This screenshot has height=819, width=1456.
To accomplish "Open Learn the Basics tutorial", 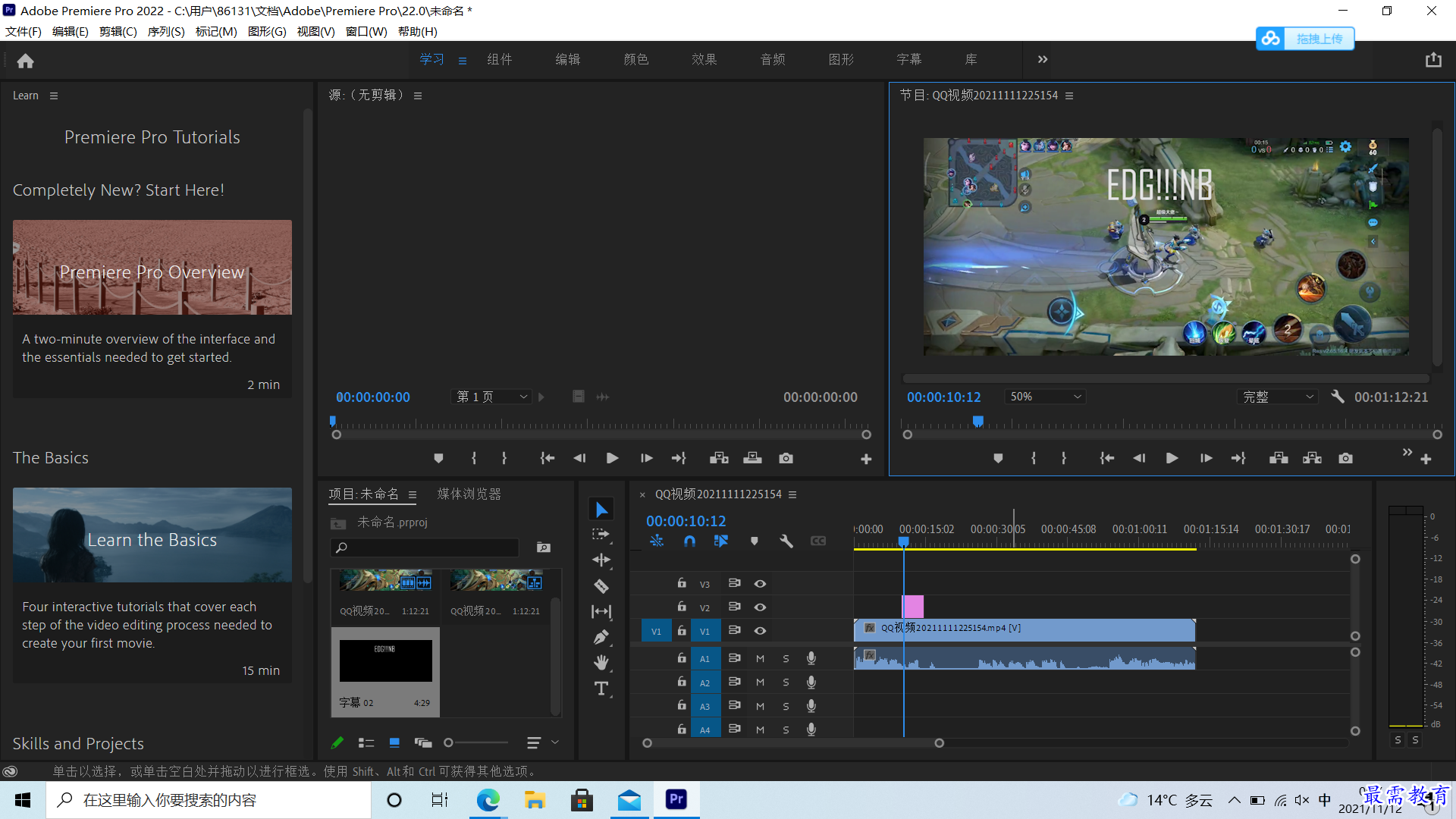I will click(x=152, y=535).
